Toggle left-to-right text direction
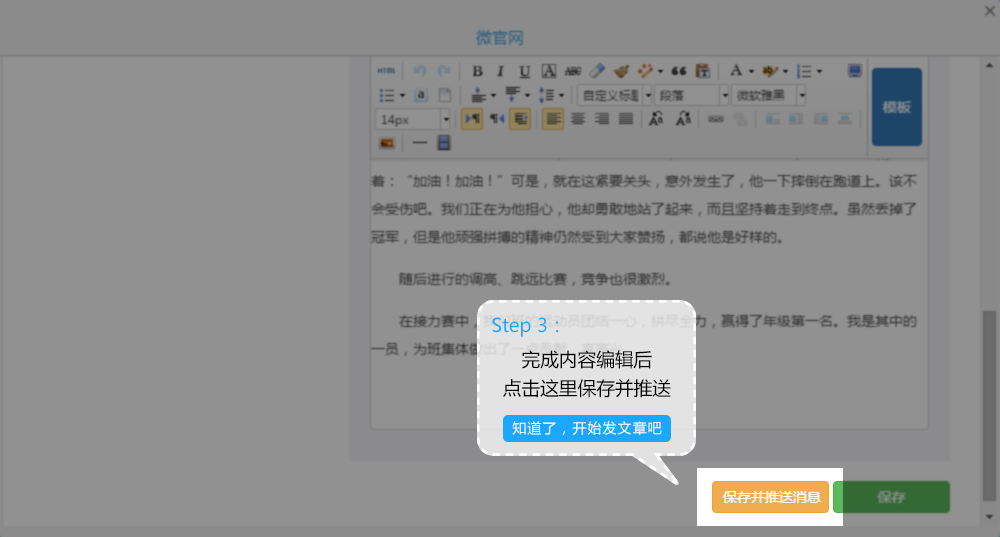This screenshot has width=1000, height=537. (471, 119)
